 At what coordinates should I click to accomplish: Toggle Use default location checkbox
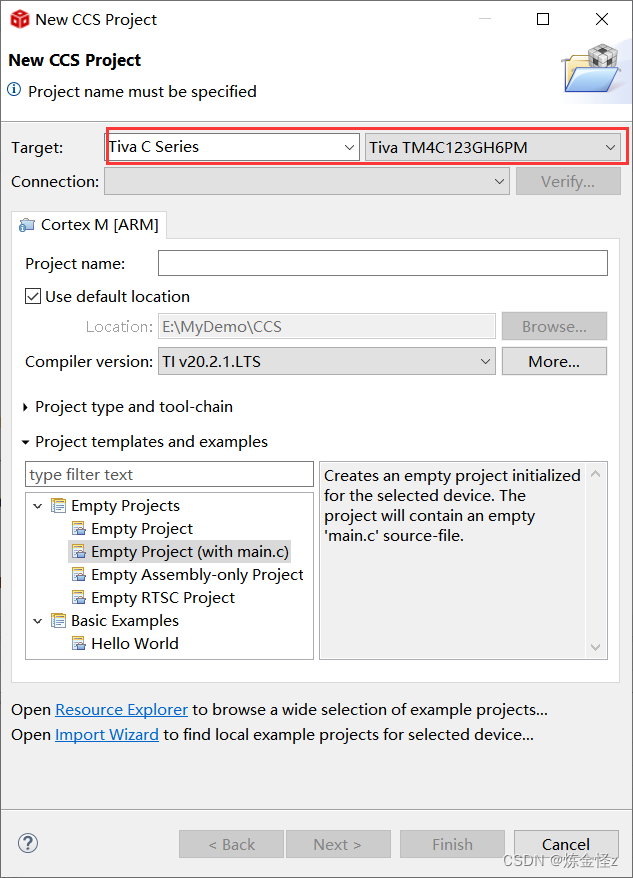pyautogui.click(x=32, y=296)
